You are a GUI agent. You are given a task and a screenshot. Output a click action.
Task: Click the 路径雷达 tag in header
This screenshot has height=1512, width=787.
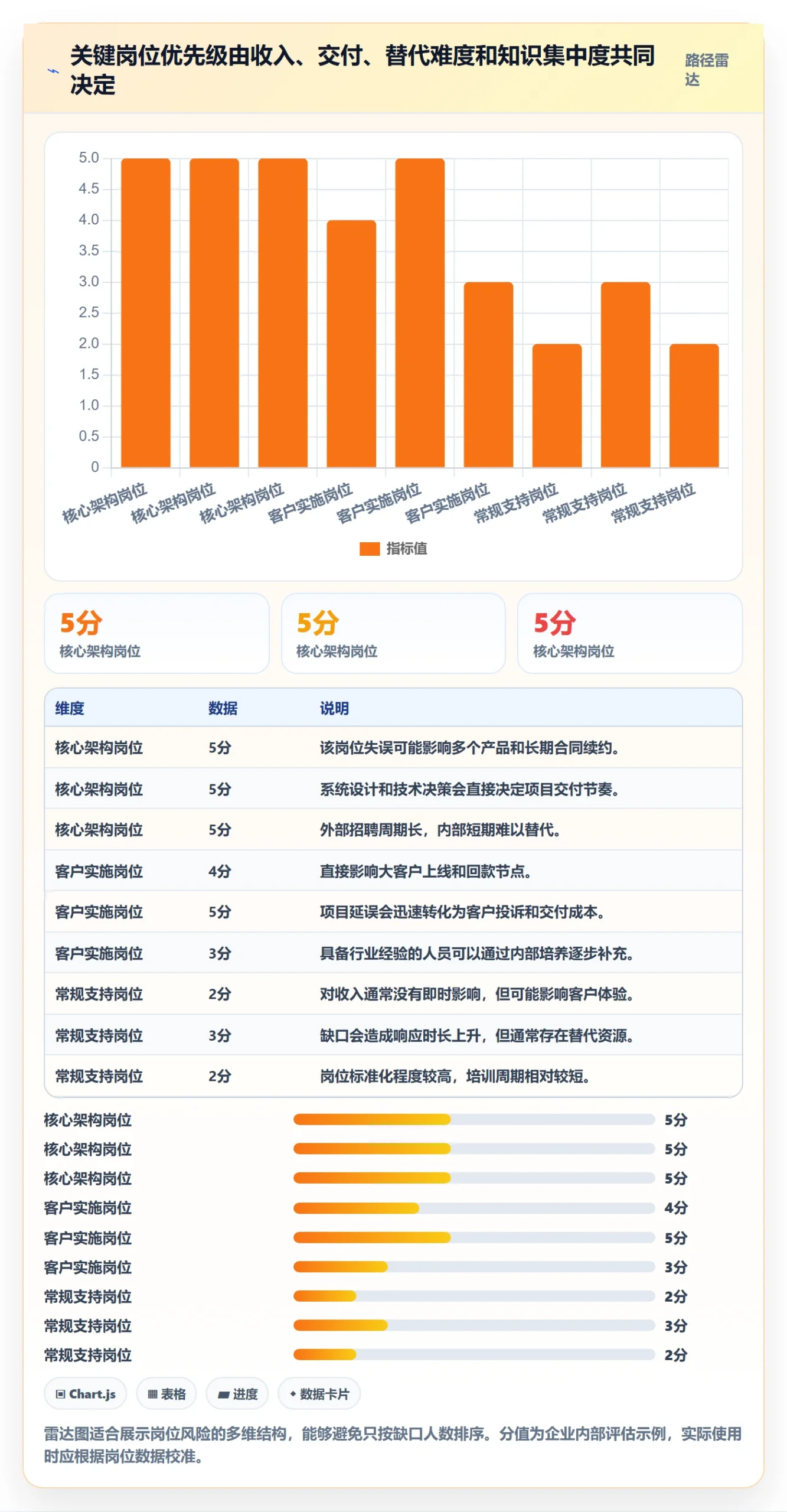[707, 70]
